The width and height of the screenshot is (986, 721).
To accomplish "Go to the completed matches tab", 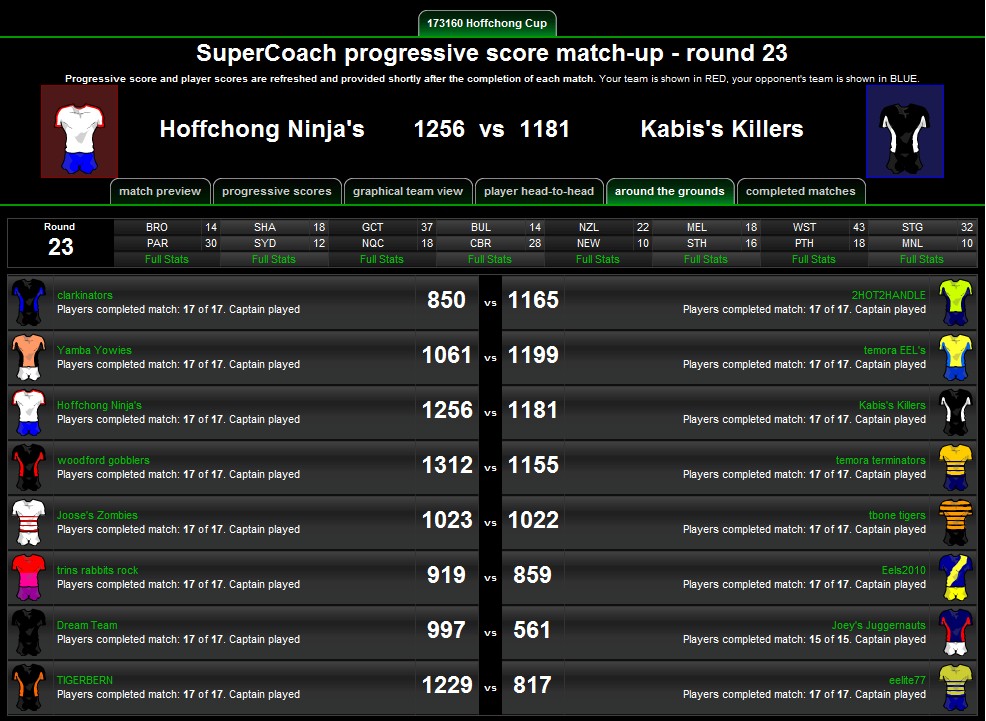I will coord(800,191).
